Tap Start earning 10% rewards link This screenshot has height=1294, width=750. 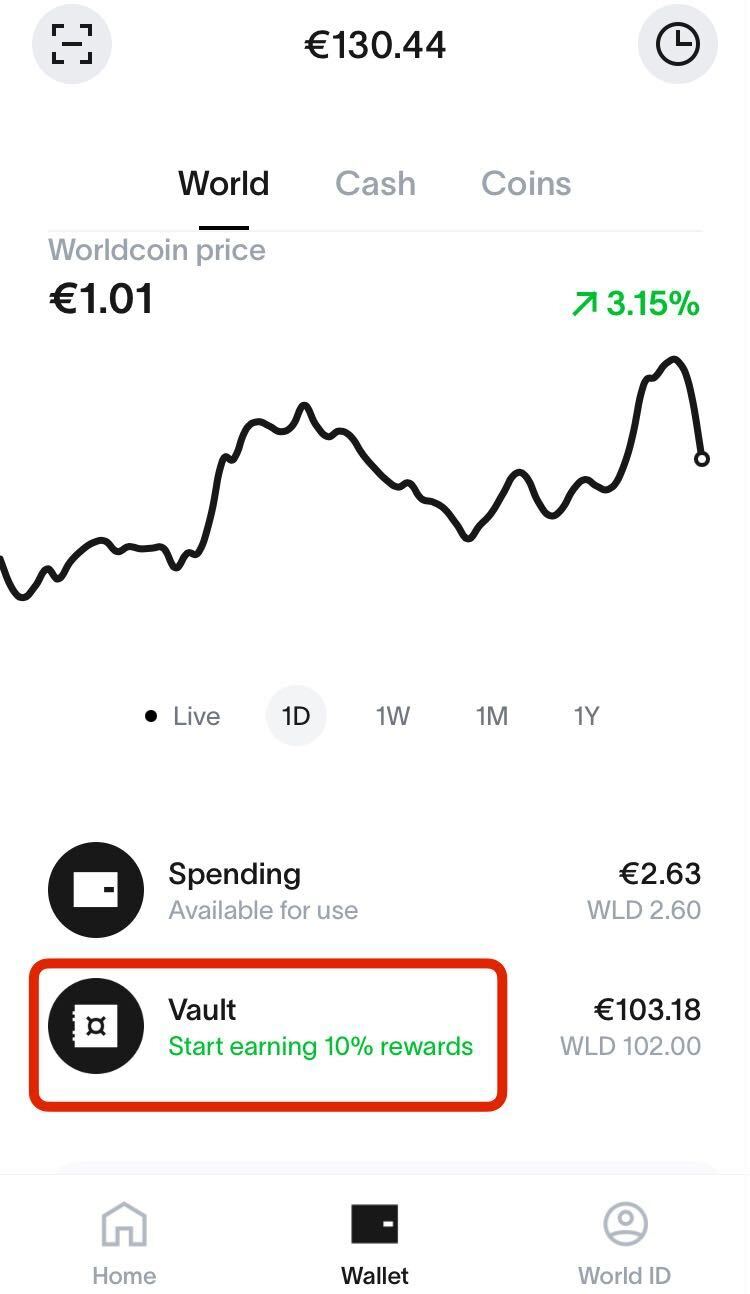[320, 1047]
